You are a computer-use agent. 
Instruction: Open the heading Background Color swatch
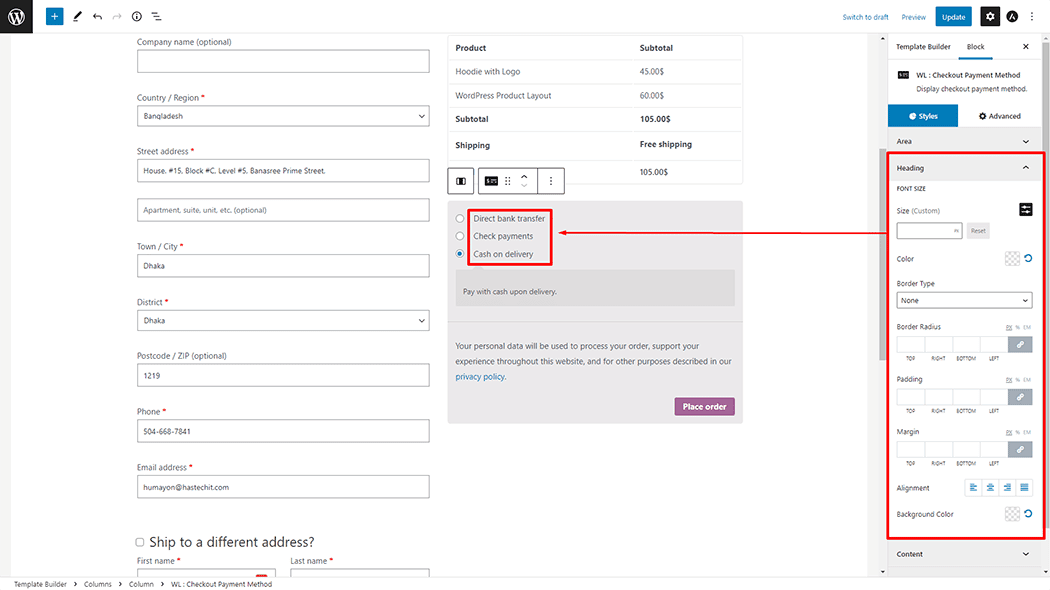1012,514
